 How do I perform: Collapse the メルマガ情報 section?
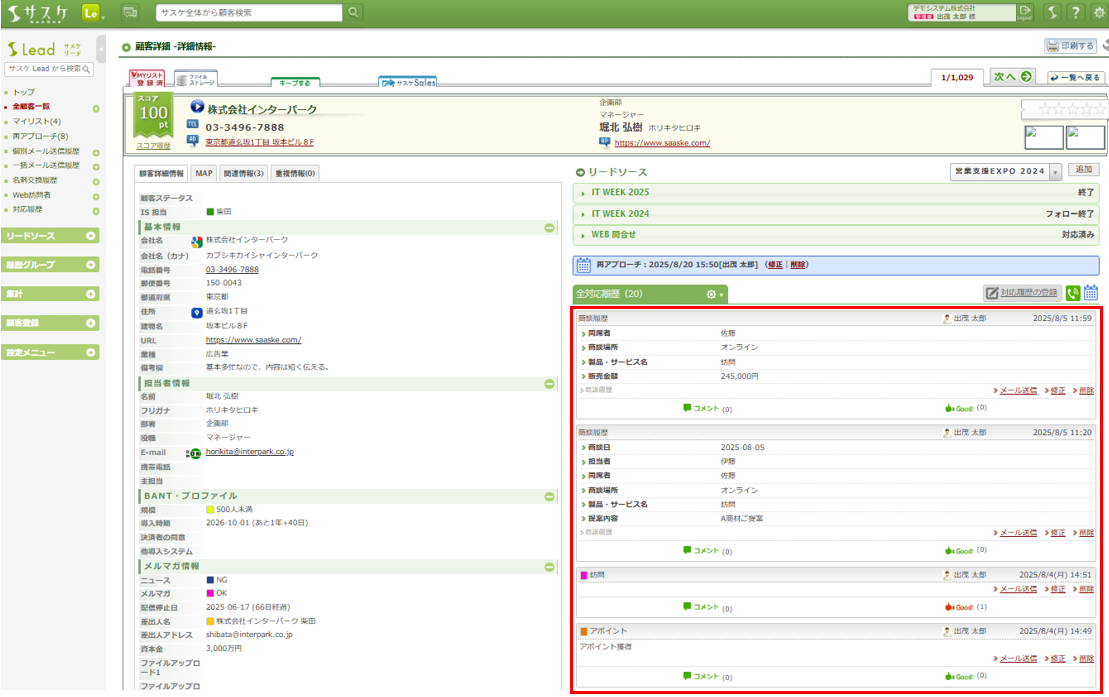point(550,567)
